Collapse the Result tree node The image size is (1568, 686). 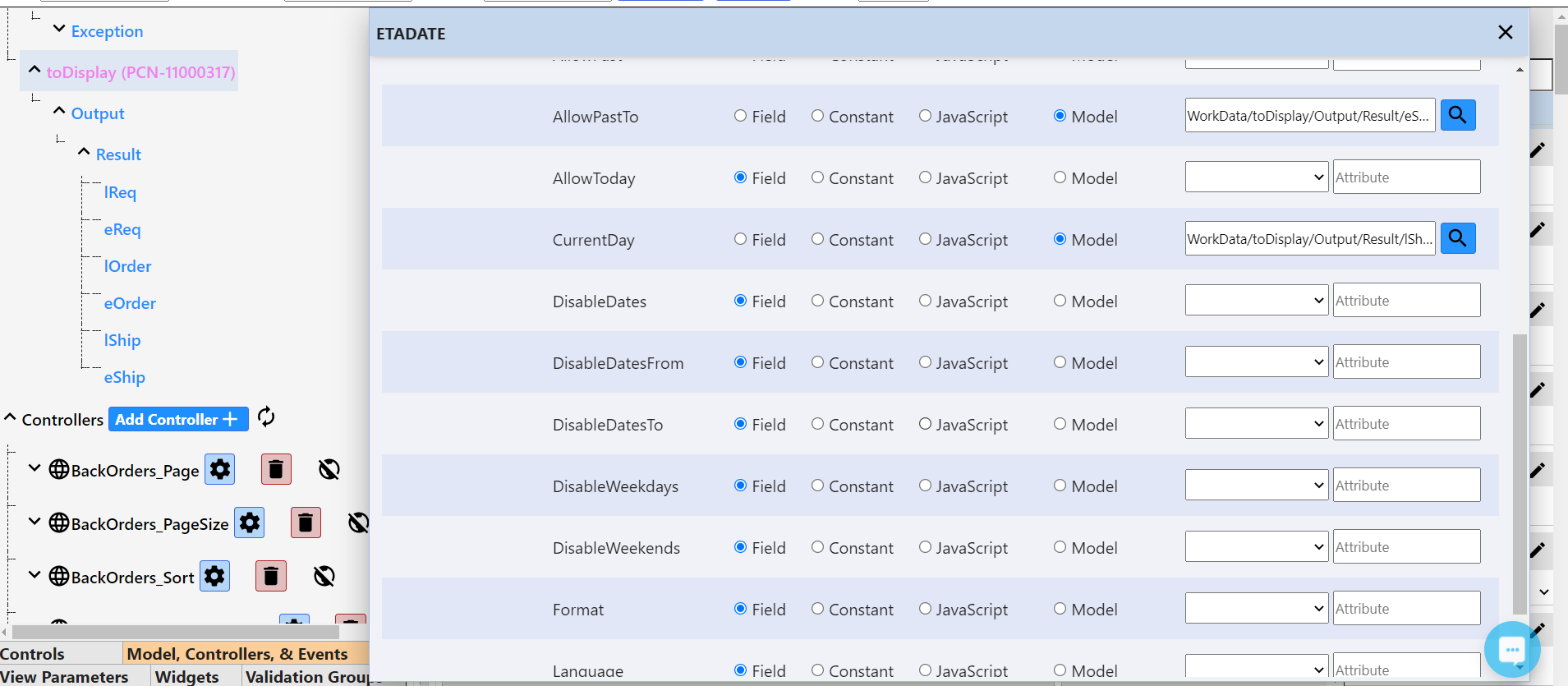[84, 152]
